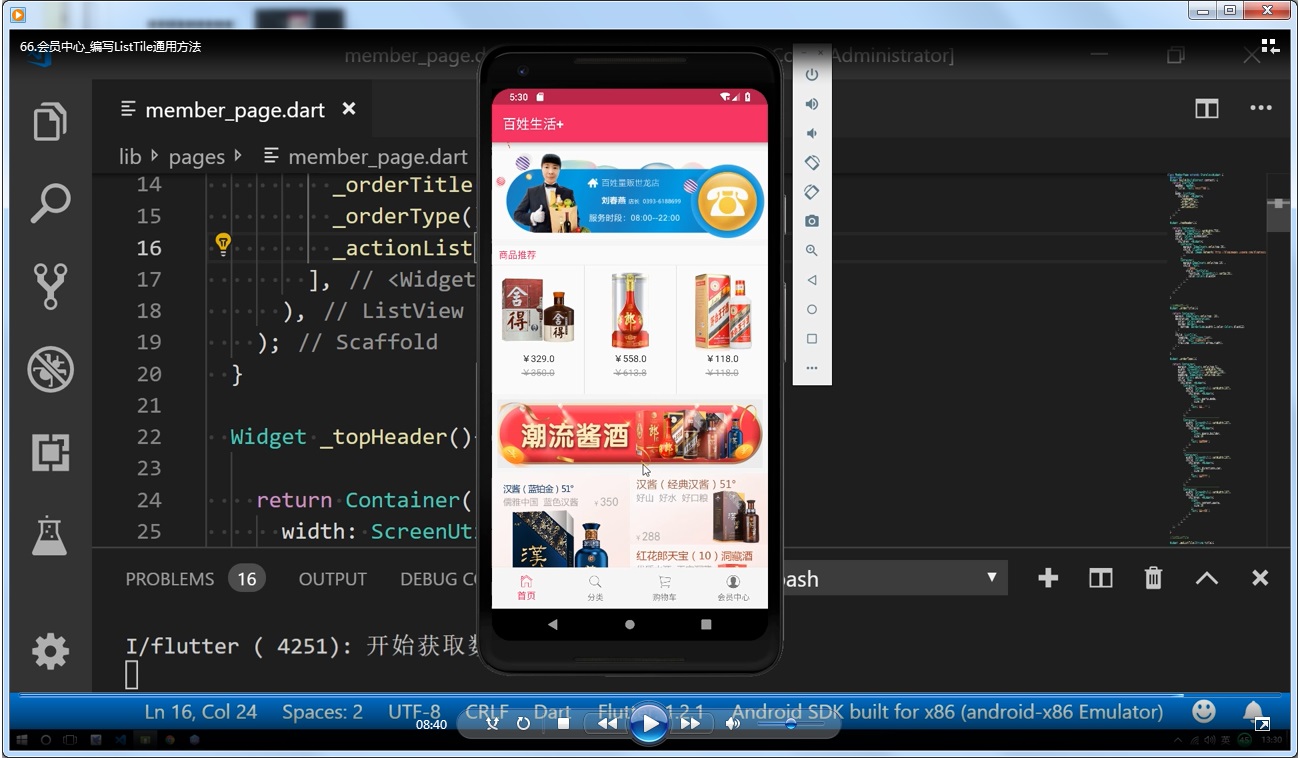1300x758 pixels.
Task: Click emulator sidebar back triangle button
Action: [x=812, y=280]
